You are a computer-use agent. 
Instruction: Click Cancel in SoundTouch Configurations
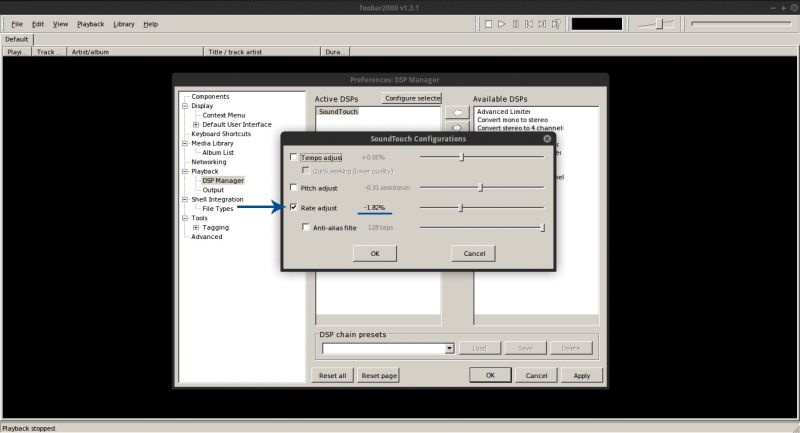(x=474, y=253)
